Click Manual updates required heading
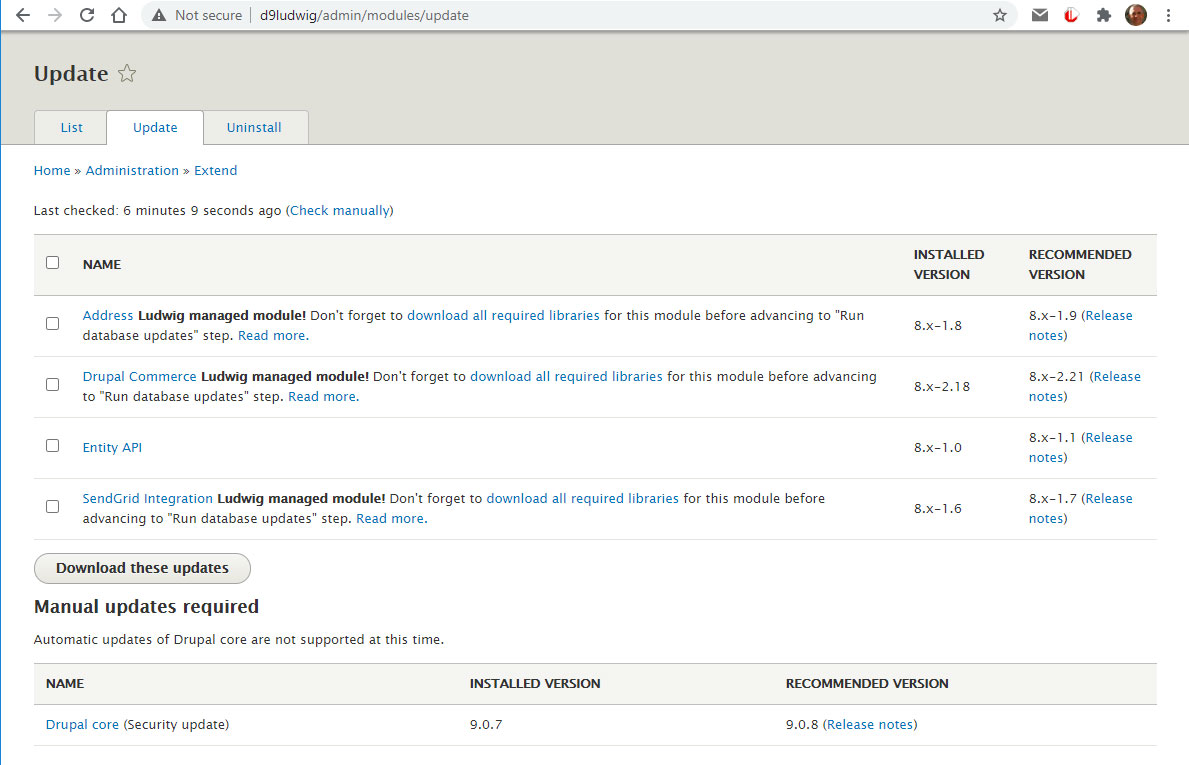Screen dimensions: 1189x765 pos(146,607)
